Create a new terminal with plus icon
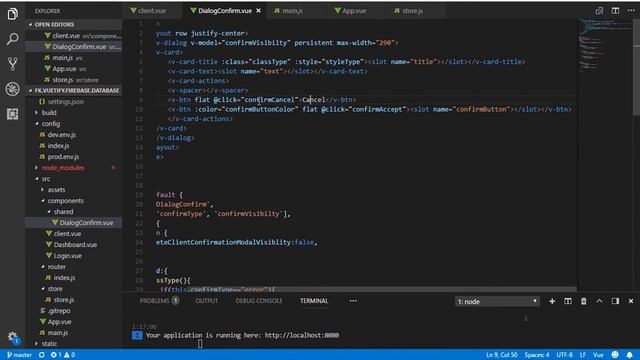 coord(552,301)
